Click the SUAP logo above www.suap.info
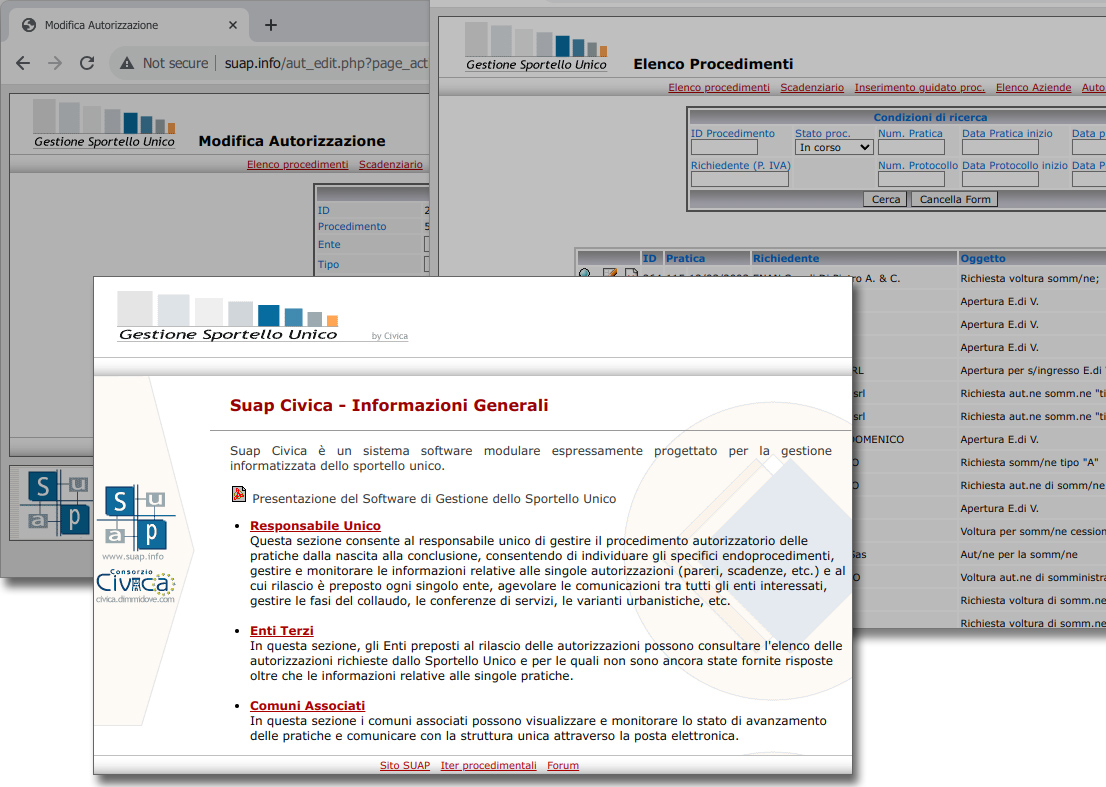 click(x=136, y=517)
